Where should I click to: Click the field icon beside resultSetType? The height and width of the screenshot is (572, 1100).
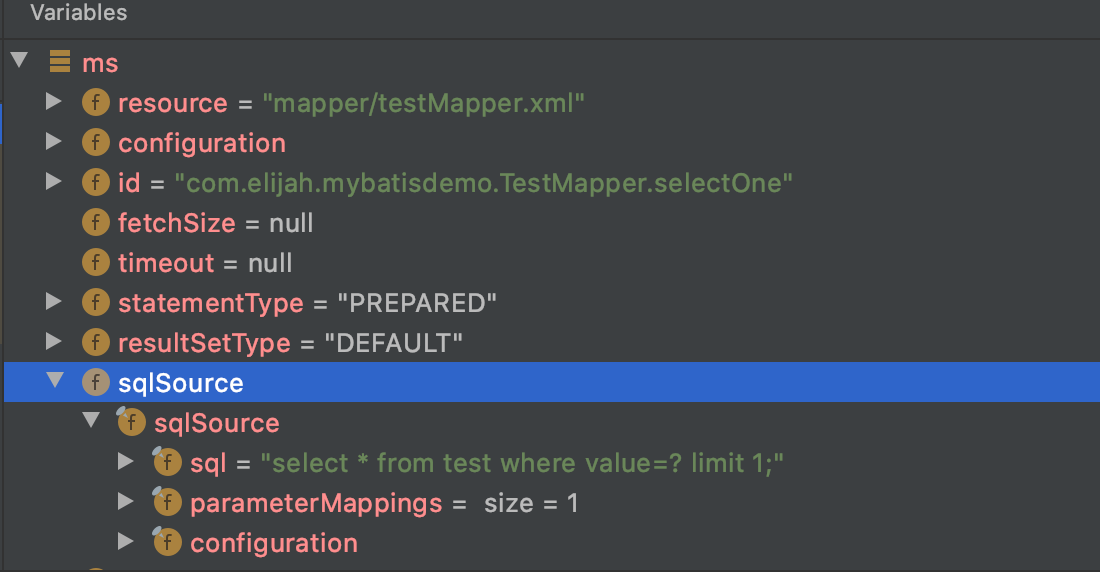(x=95, y=343)
